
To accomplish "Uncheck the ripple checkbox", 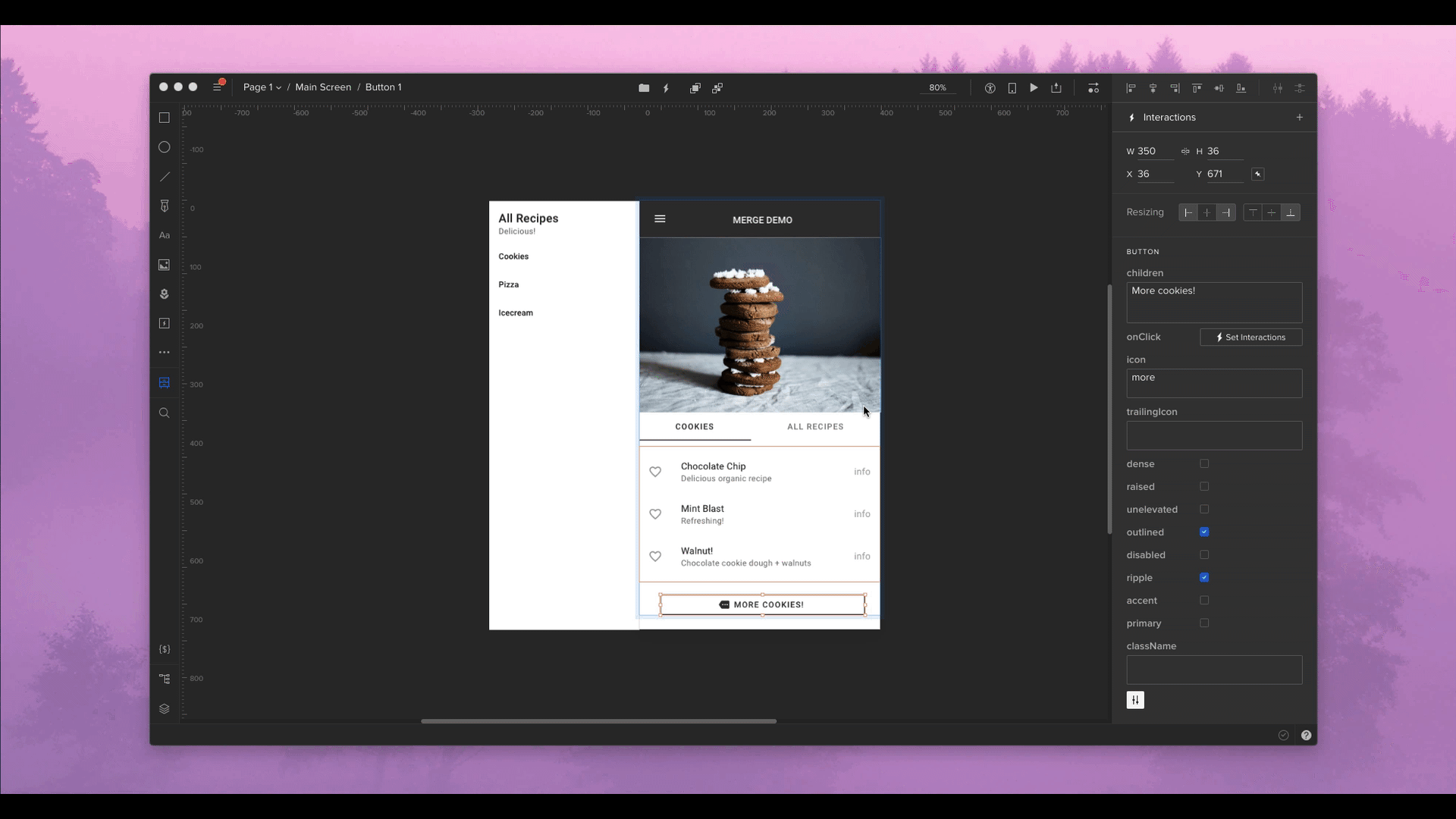I will coord(1204,577).
